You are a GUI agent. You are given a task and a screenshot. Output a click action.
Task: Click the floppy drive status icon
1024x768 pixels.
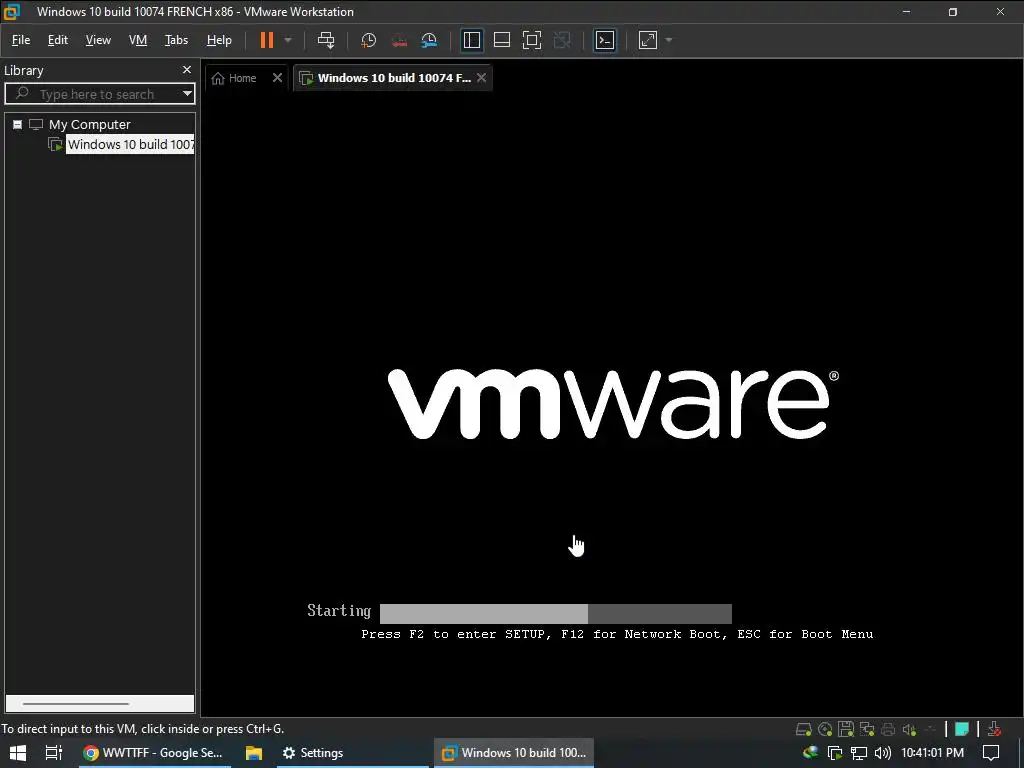(846, 729)
